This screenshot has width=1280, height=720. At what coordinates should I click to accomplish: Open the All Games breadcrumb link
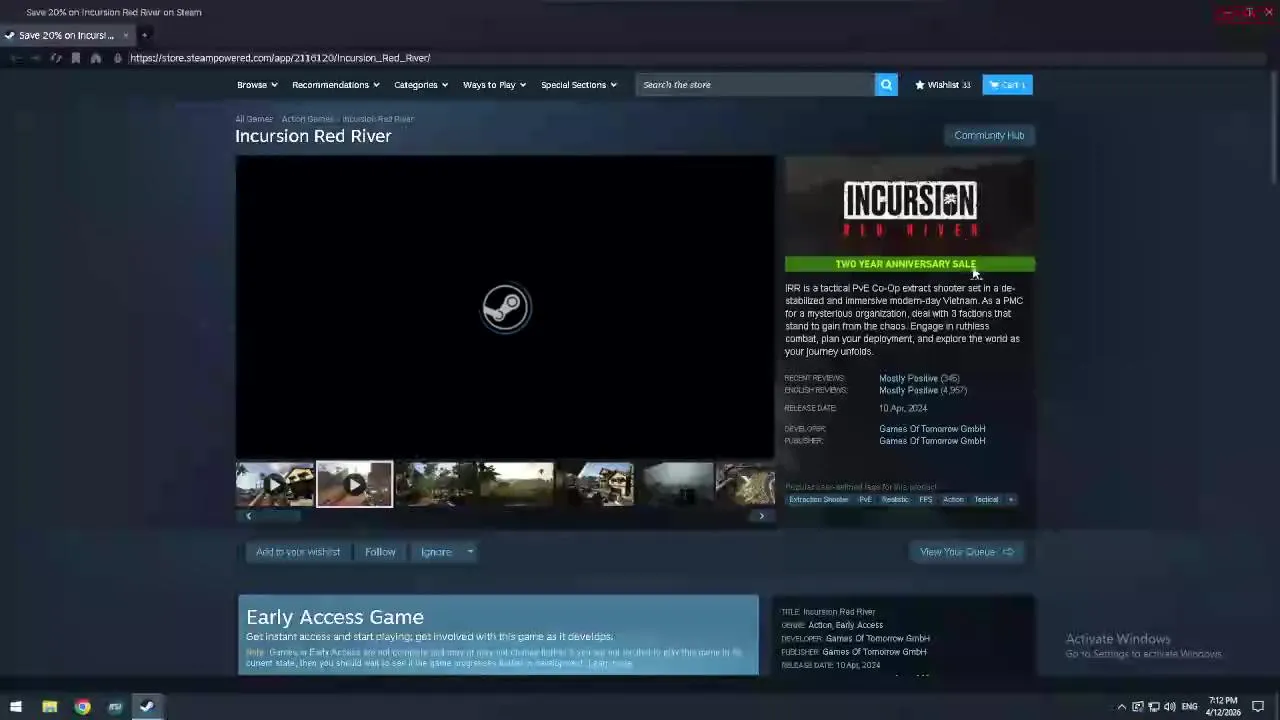point(254,119)
